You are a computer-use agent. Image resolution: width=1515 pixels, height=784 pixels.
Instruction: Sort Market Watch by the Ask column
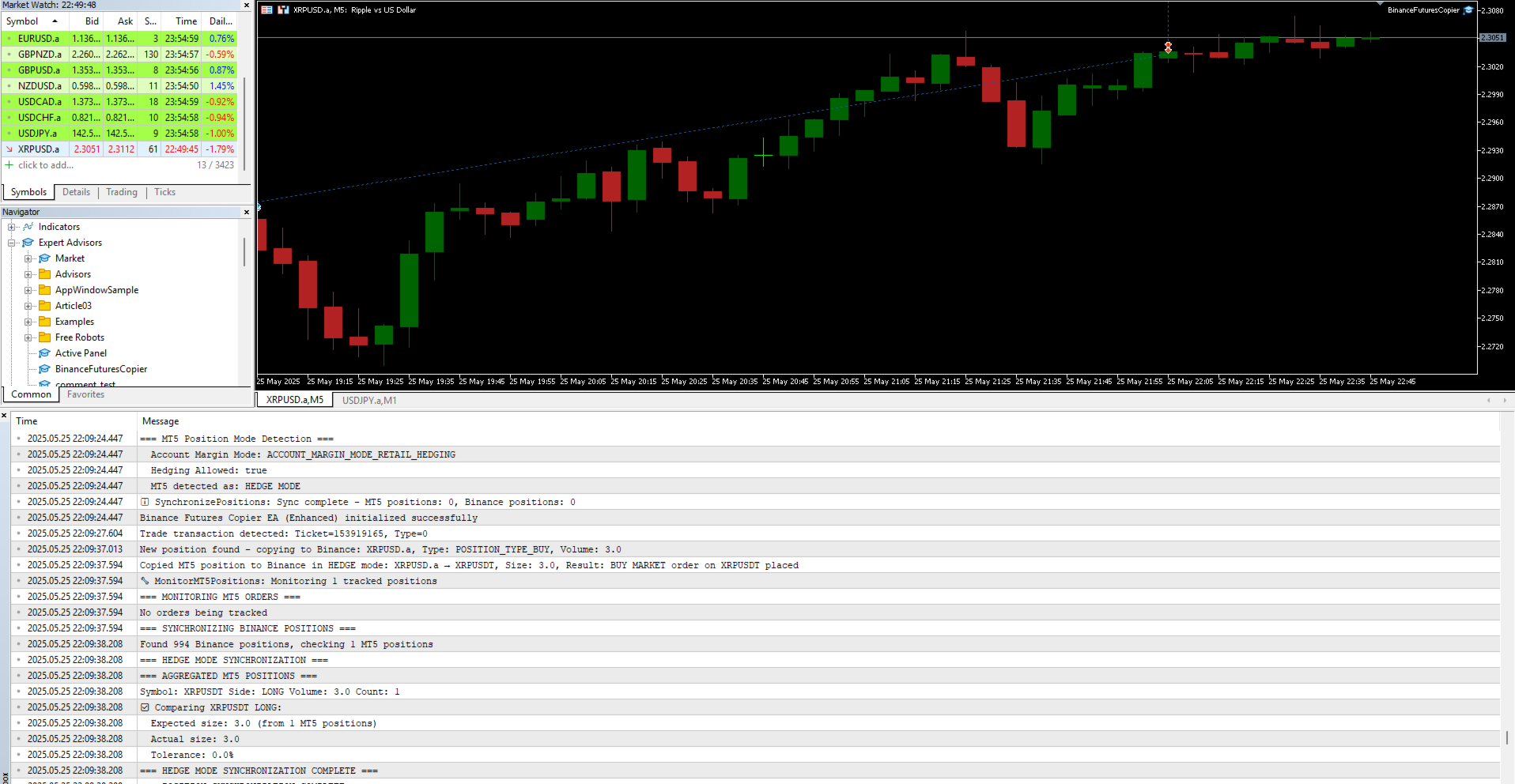(x=120, y=21)
